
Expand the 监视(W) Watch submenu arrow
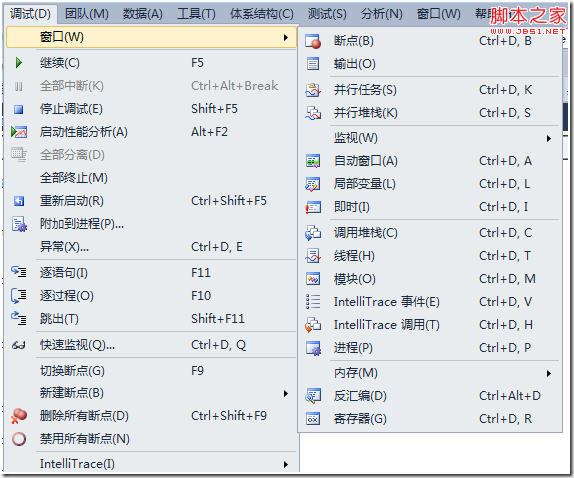pos(549,138)
